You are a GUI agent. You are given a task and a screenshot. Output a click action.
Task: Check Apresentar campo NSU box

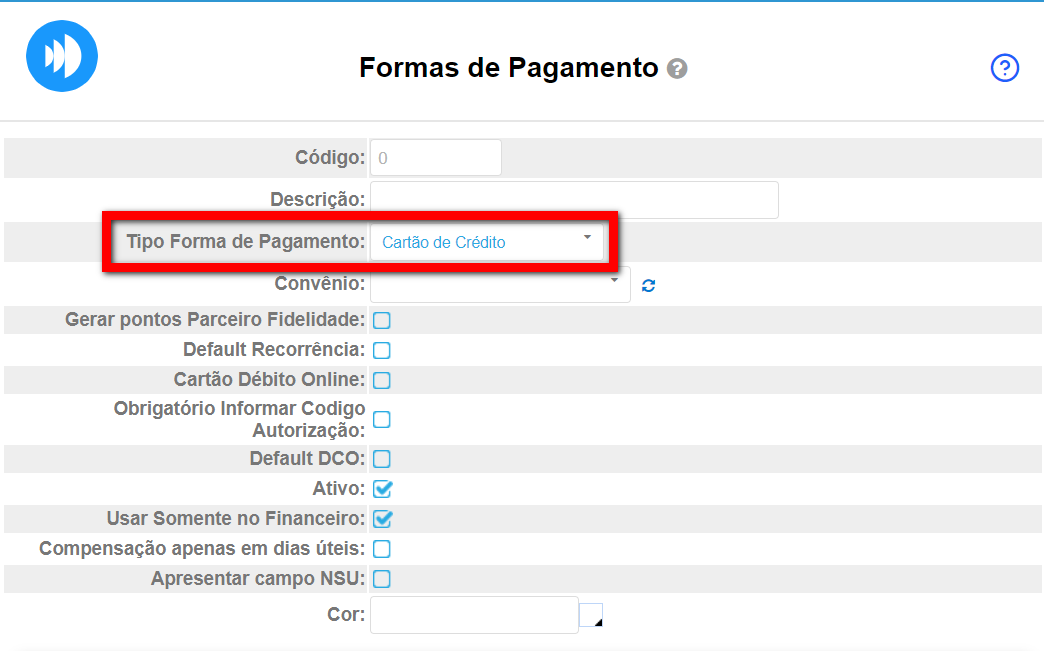[x=382, y=579]
